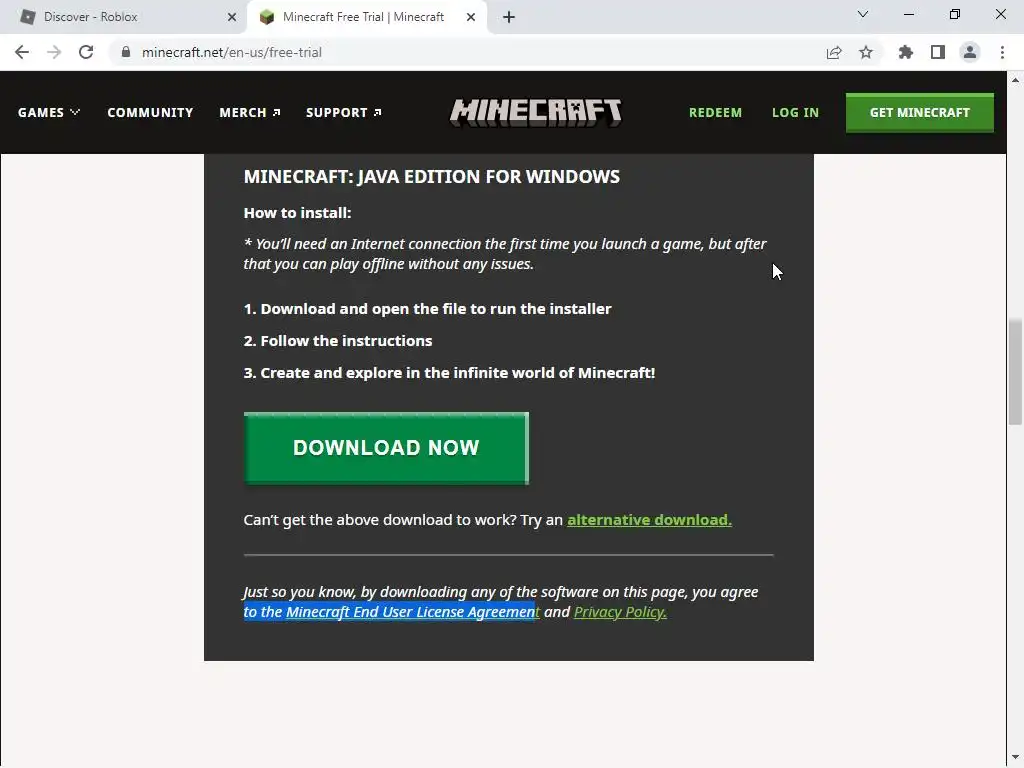
Task: Click the scrollbar up arrow
Action: (1015, 80)
